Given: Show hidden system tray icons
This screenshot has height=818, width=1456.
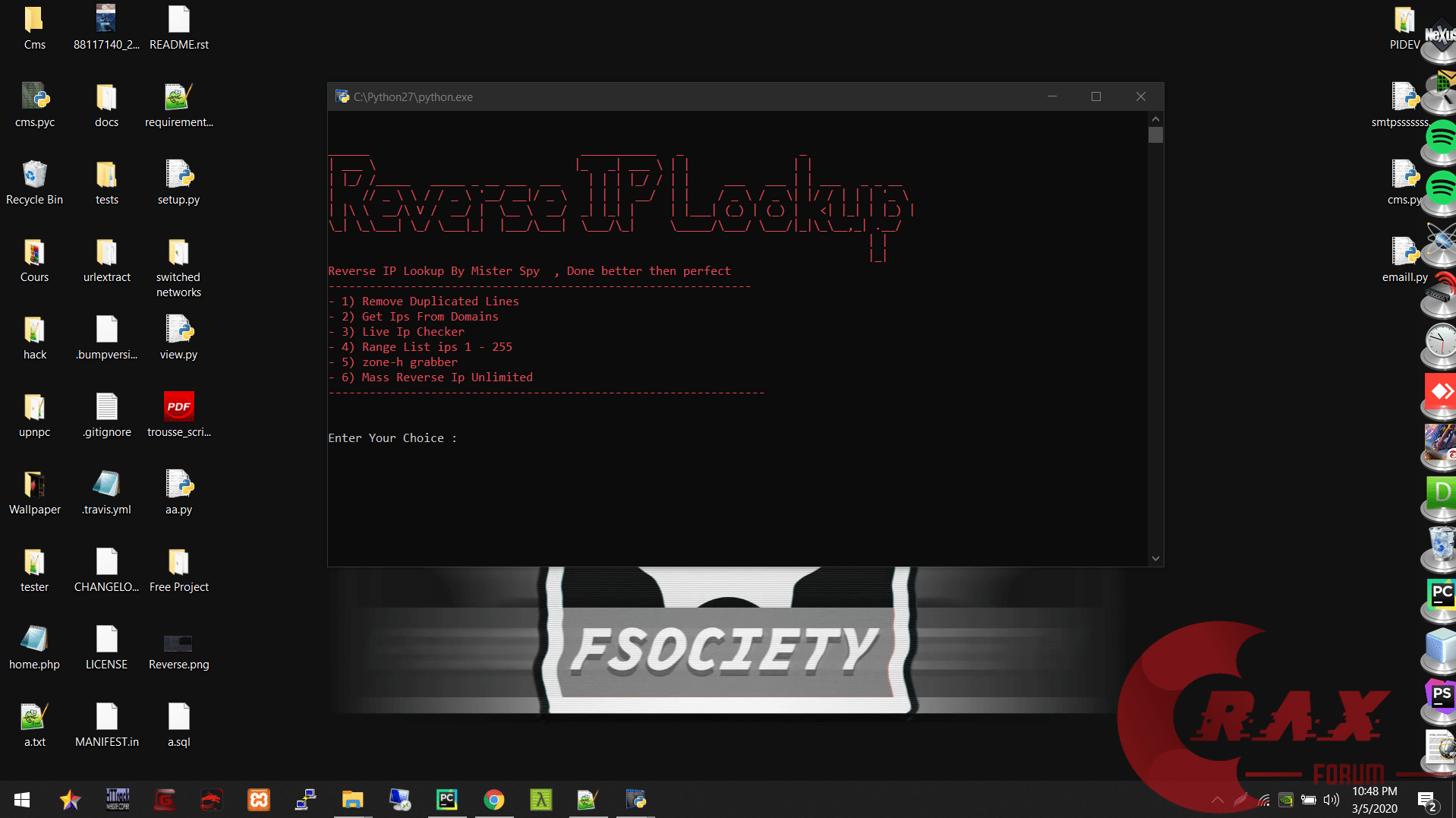Looking at the screenshot, I should tap(1218, 800).
